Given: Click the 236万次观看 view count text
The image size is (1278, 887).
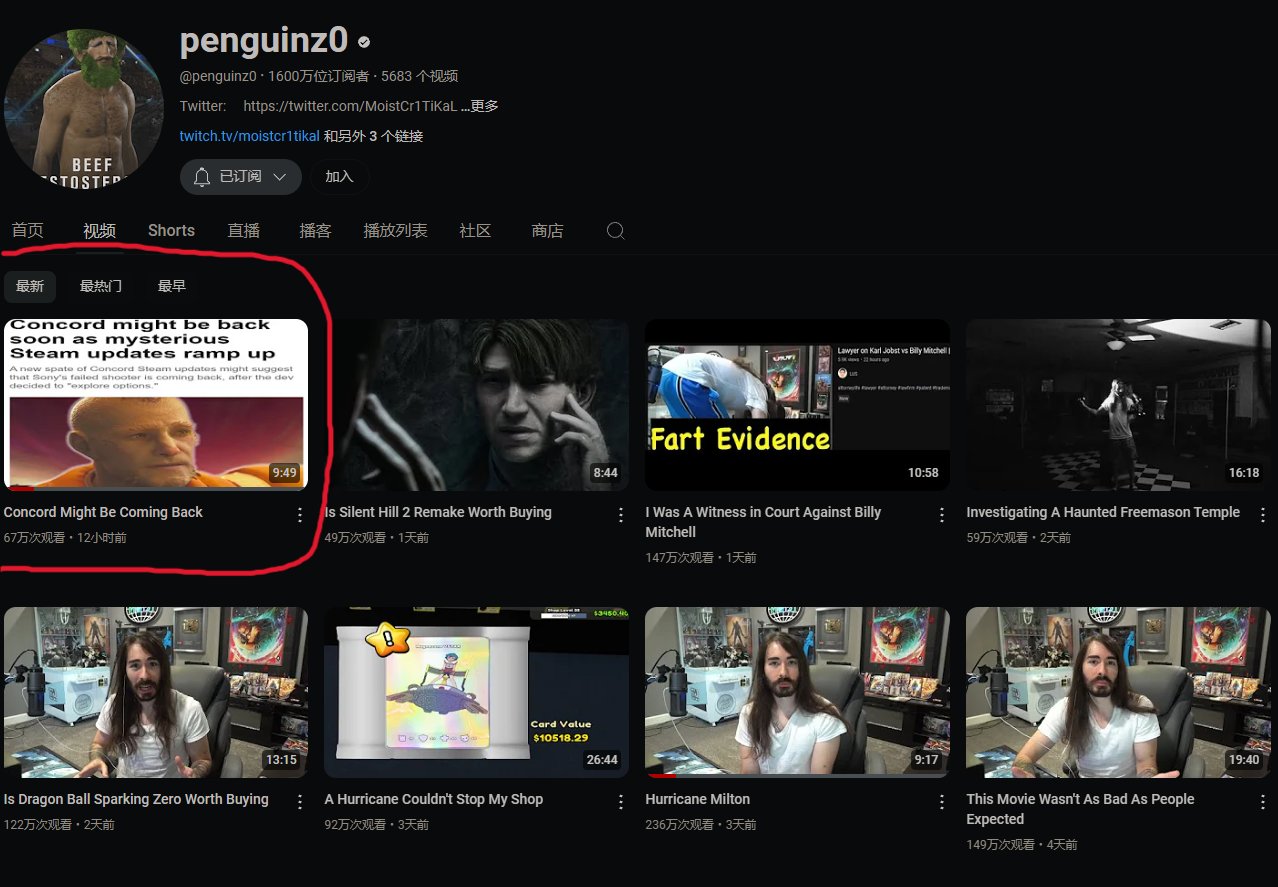Looking at the screenshot, I should [680, 825].
